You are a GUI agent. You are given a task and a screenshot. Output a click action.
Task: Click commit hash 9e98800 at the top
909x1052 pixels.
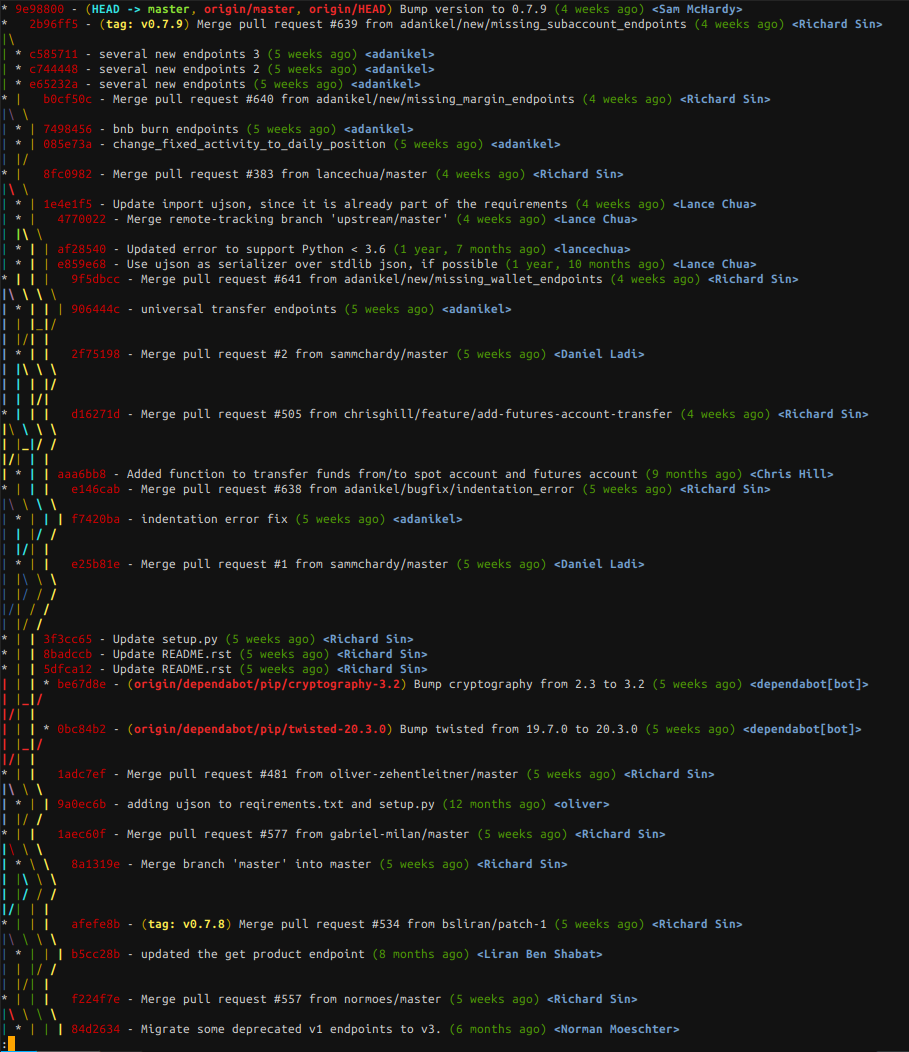[x=39, y=9]
